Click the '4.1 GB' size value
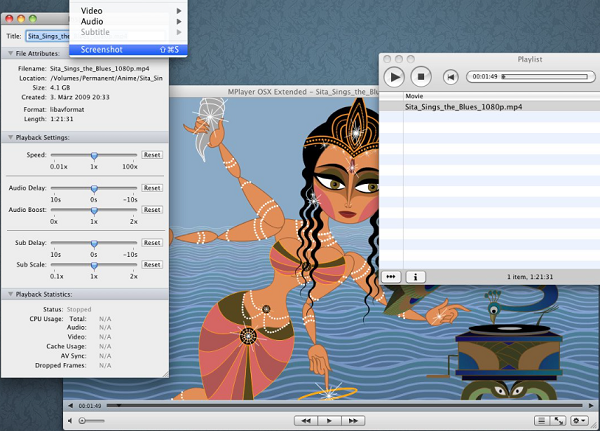The width and height of the screenshot is (600, 431). tap(60, 88)
